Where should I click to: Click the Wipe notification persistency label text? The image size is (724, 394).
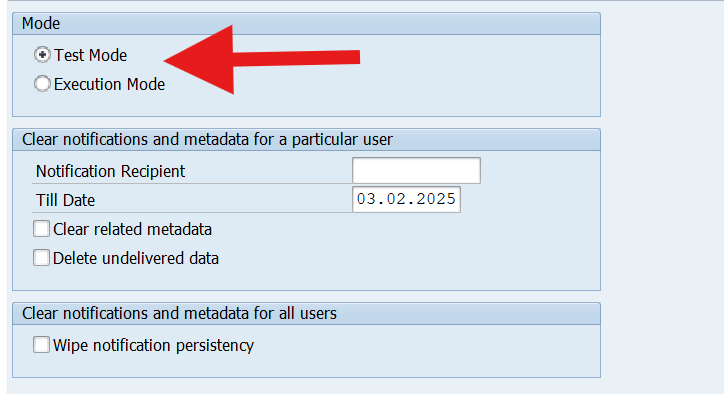point(153,346)
